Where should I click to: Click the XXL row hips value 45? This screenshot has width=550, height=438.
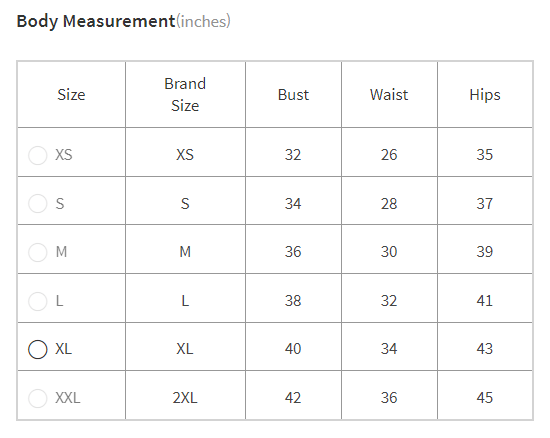485,398
